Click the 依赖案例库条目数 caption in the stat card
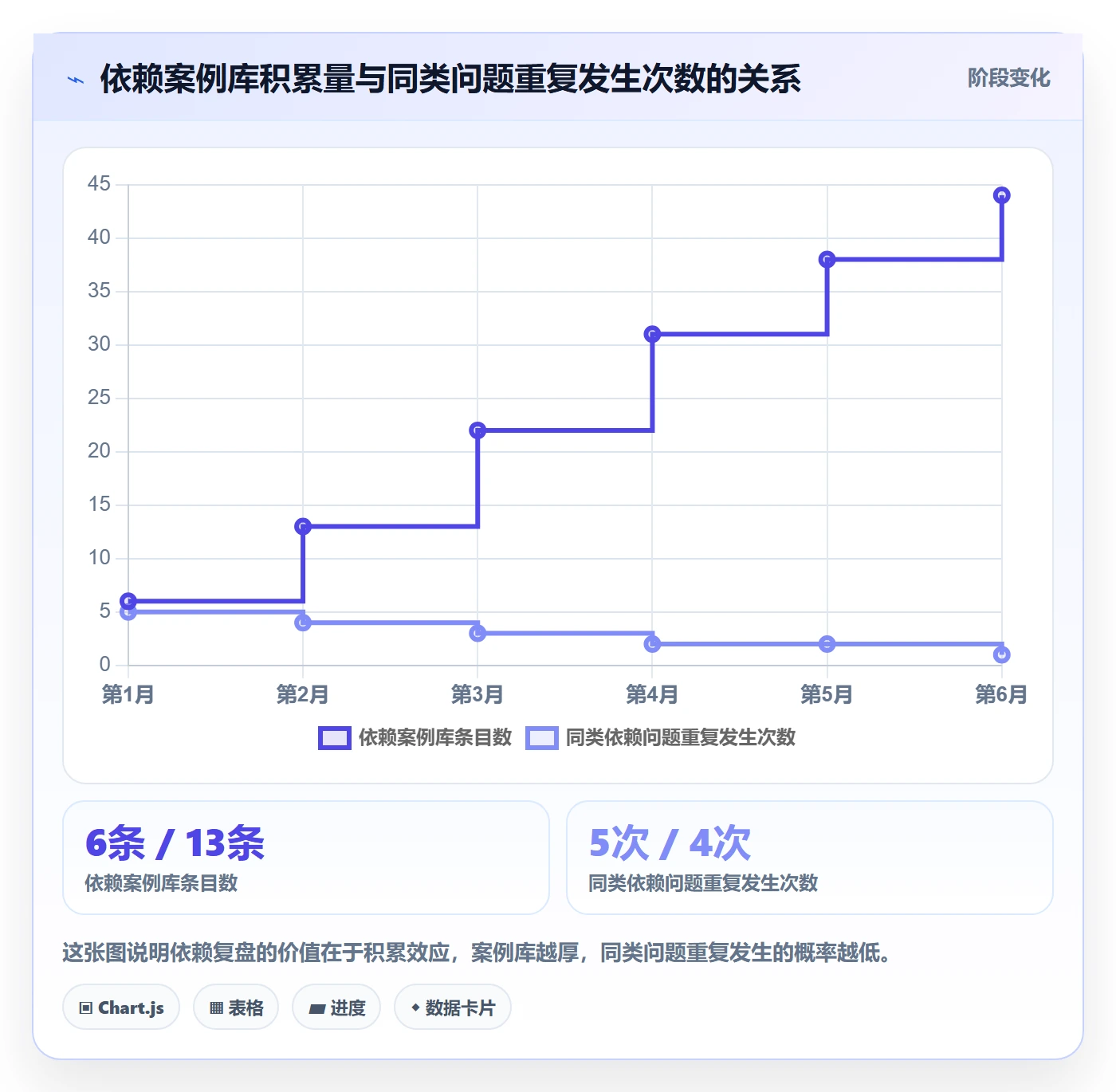 tap(162, 883)
